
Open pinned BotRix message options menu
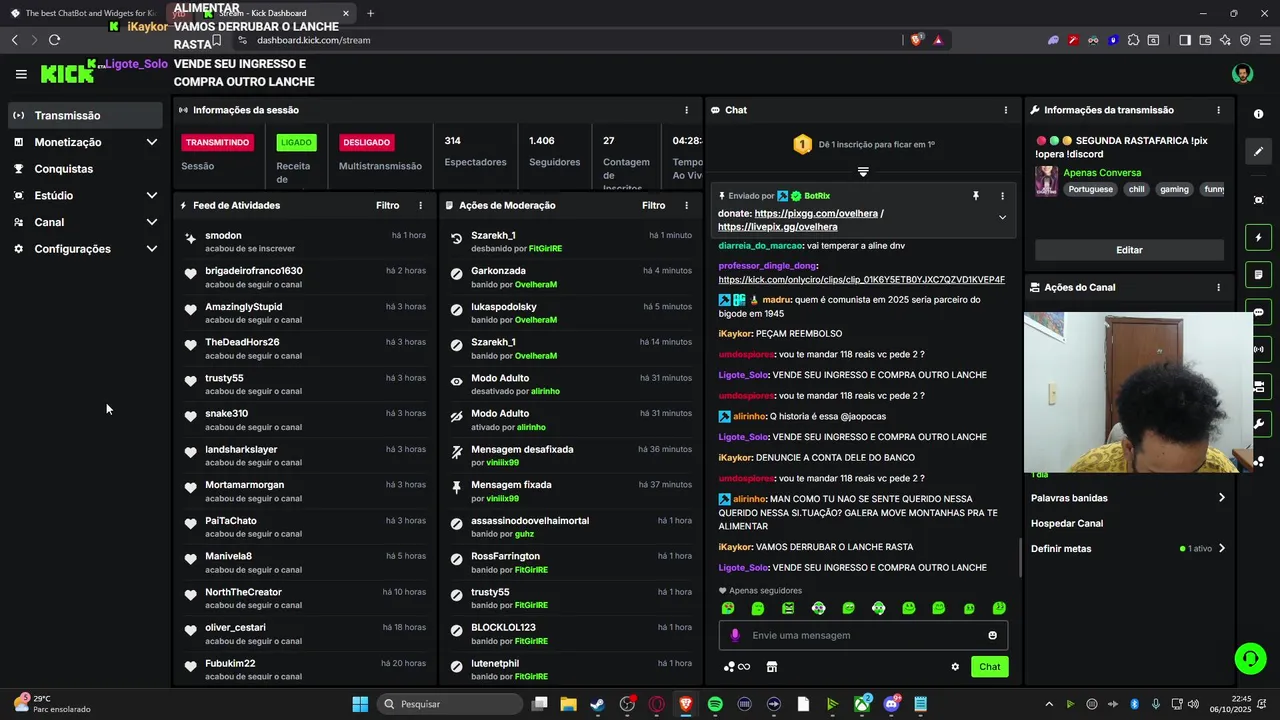(x=1002, y=196)
